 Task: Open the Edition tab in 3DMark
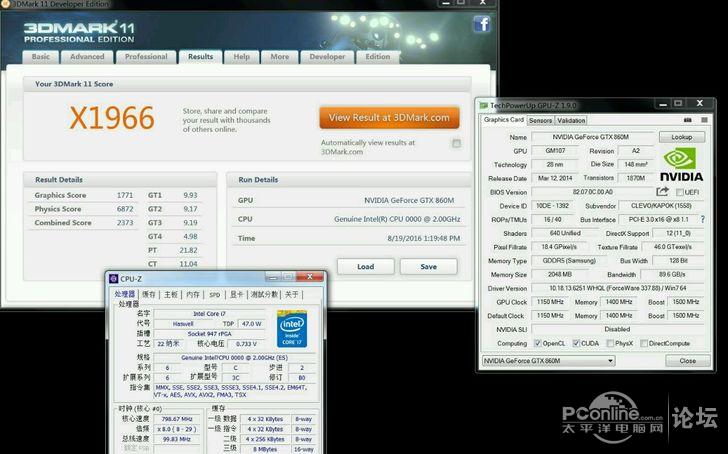(377, 57)
